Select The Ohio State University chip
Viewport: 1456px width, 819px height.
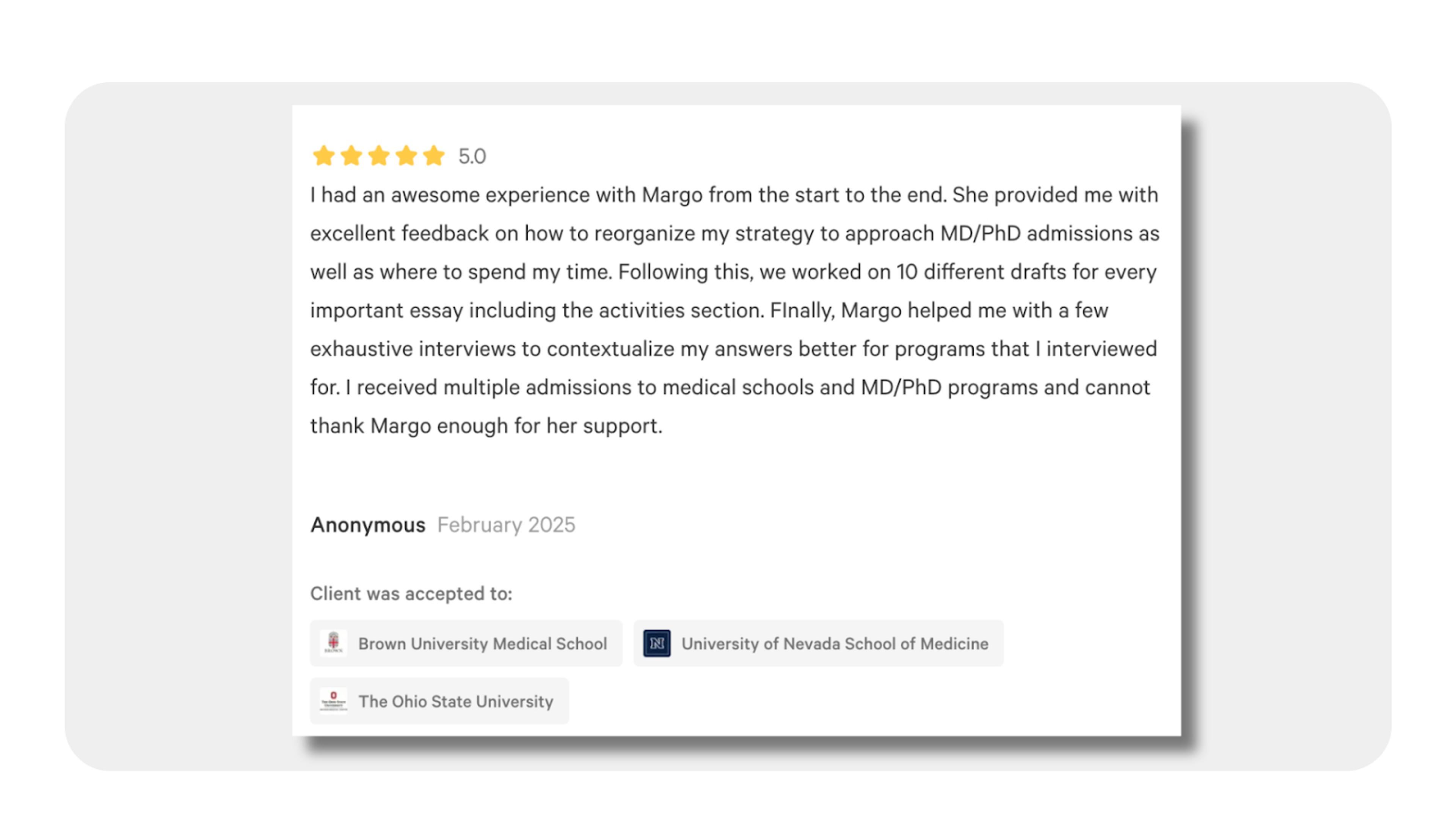[x=439, y=701]
